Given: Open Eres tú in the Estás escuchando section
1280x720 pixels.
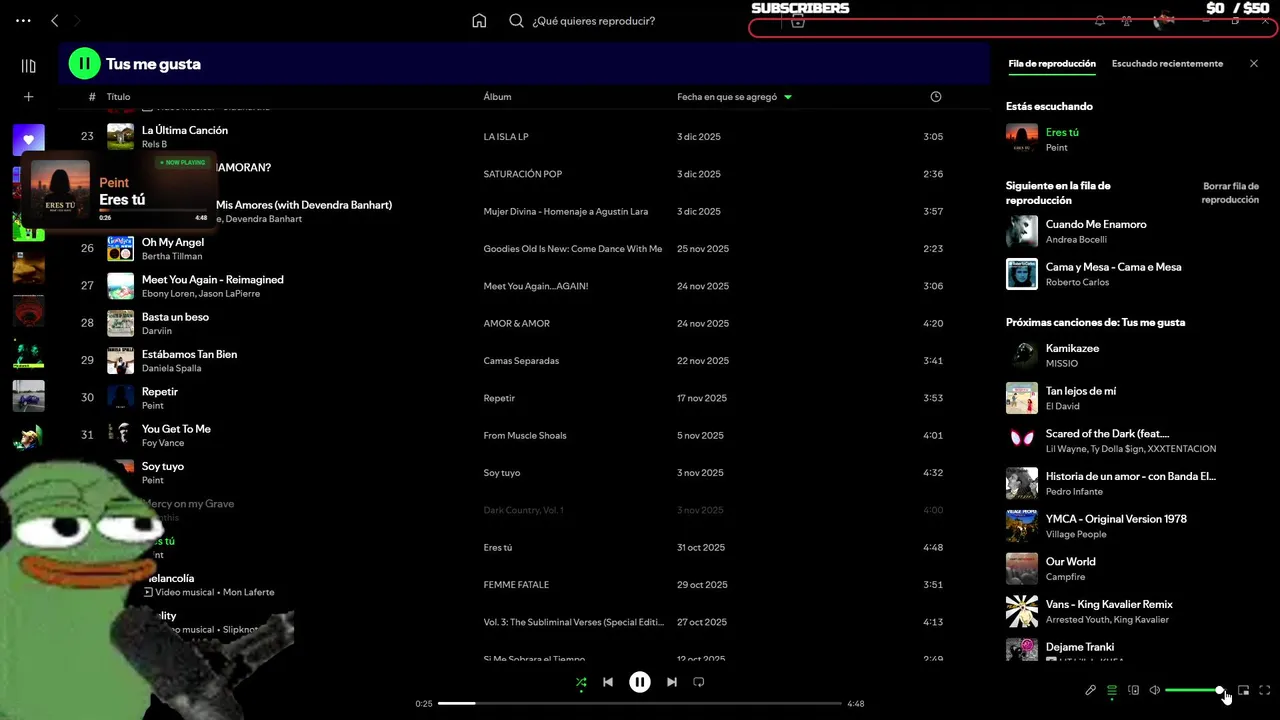Looking at the screenshot, I should 1062,132.
